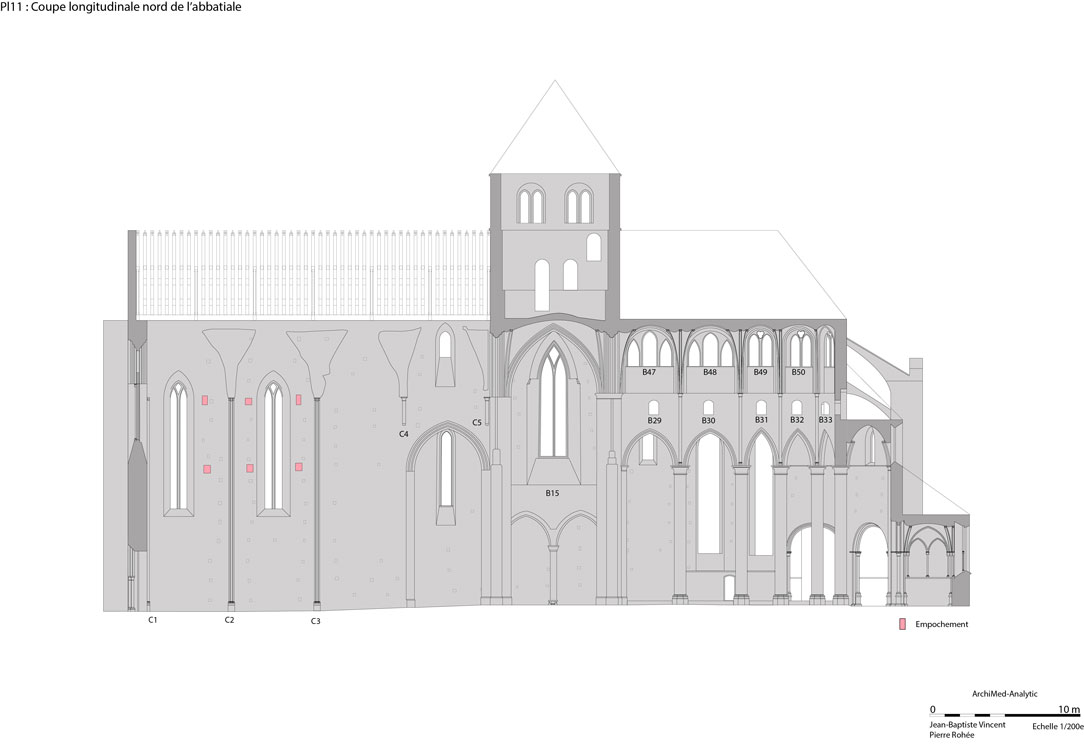Click the pink Empochement legend swatch

tap(903, 624)
